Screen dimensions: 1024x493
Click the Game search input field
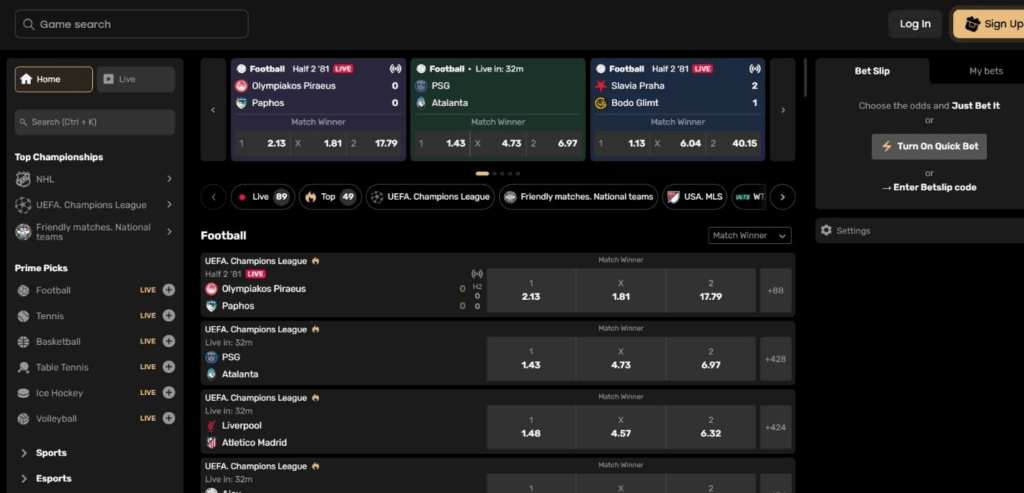(132, 24)
